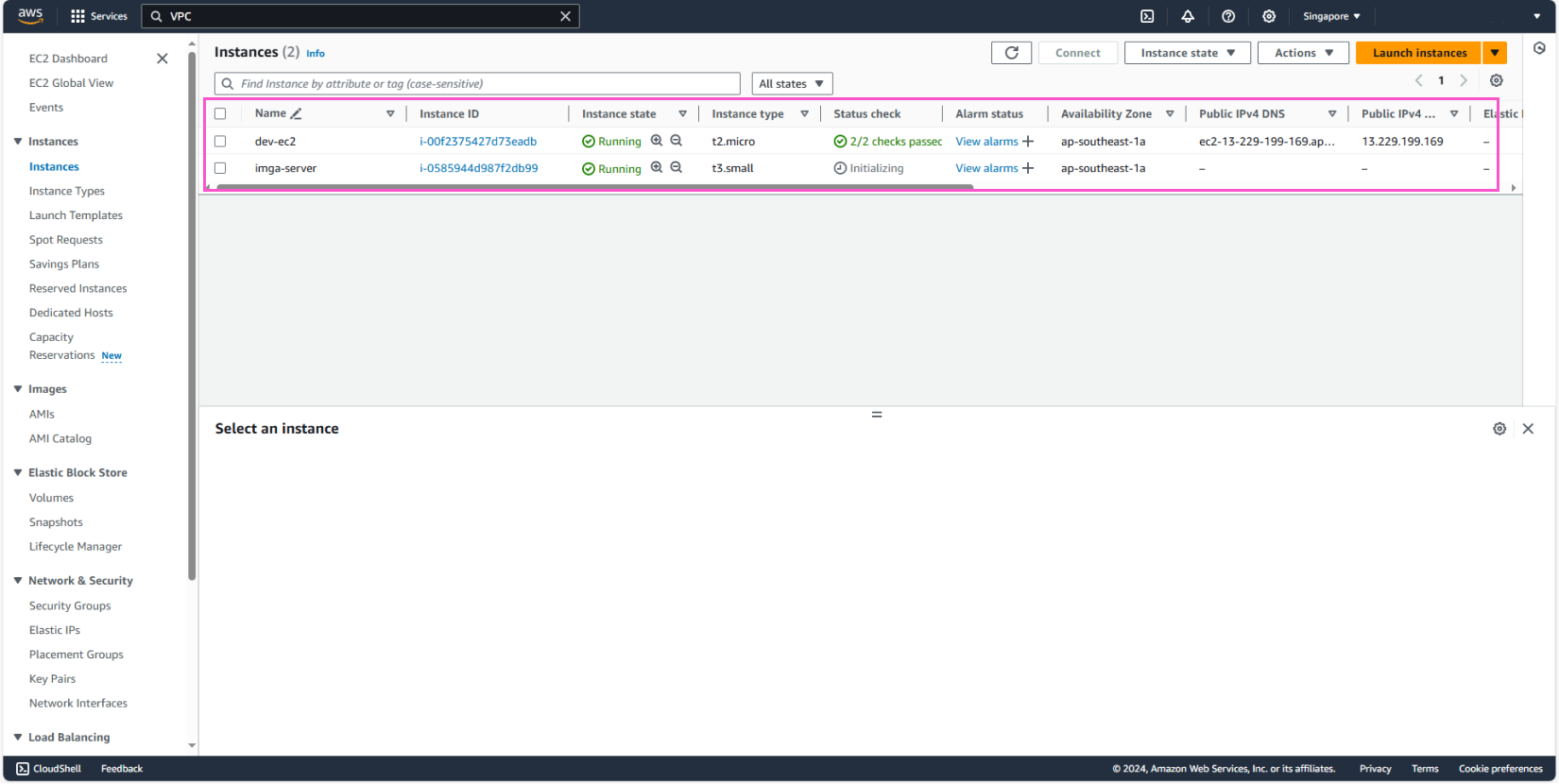Select the imga-server row checkbox
The image size is (1559, 784).
220,168
